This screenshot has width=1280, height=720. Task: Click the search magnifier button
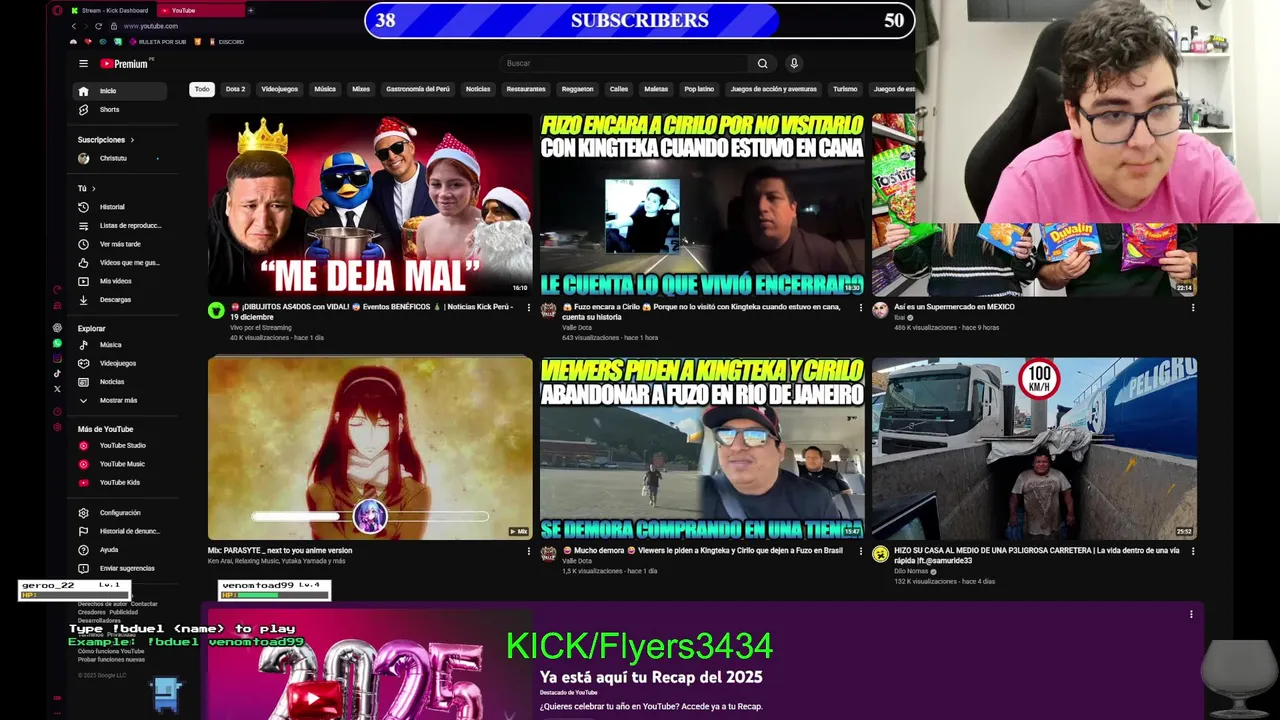coord(762,63)
